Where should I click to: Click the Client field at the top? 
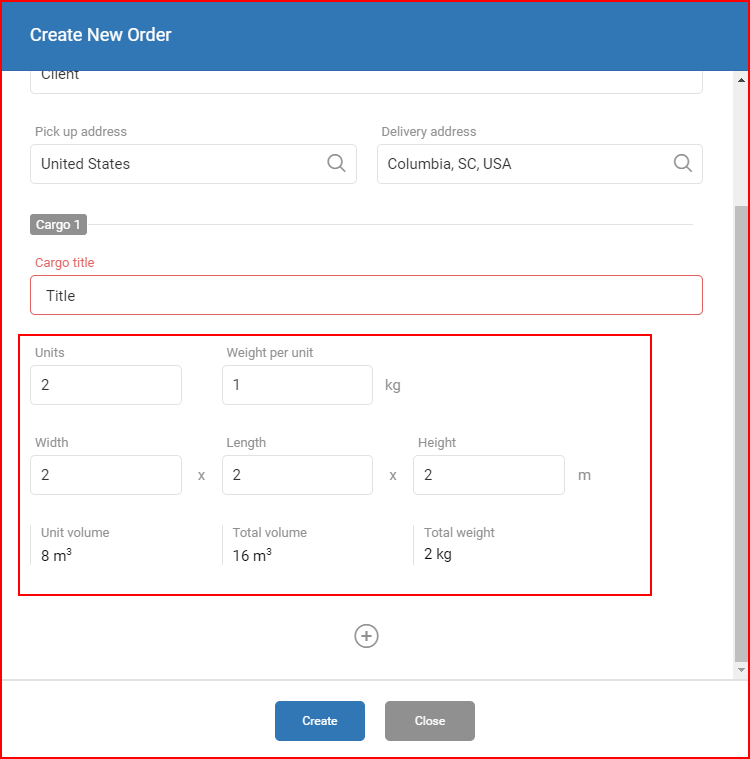tap(366, 81)
